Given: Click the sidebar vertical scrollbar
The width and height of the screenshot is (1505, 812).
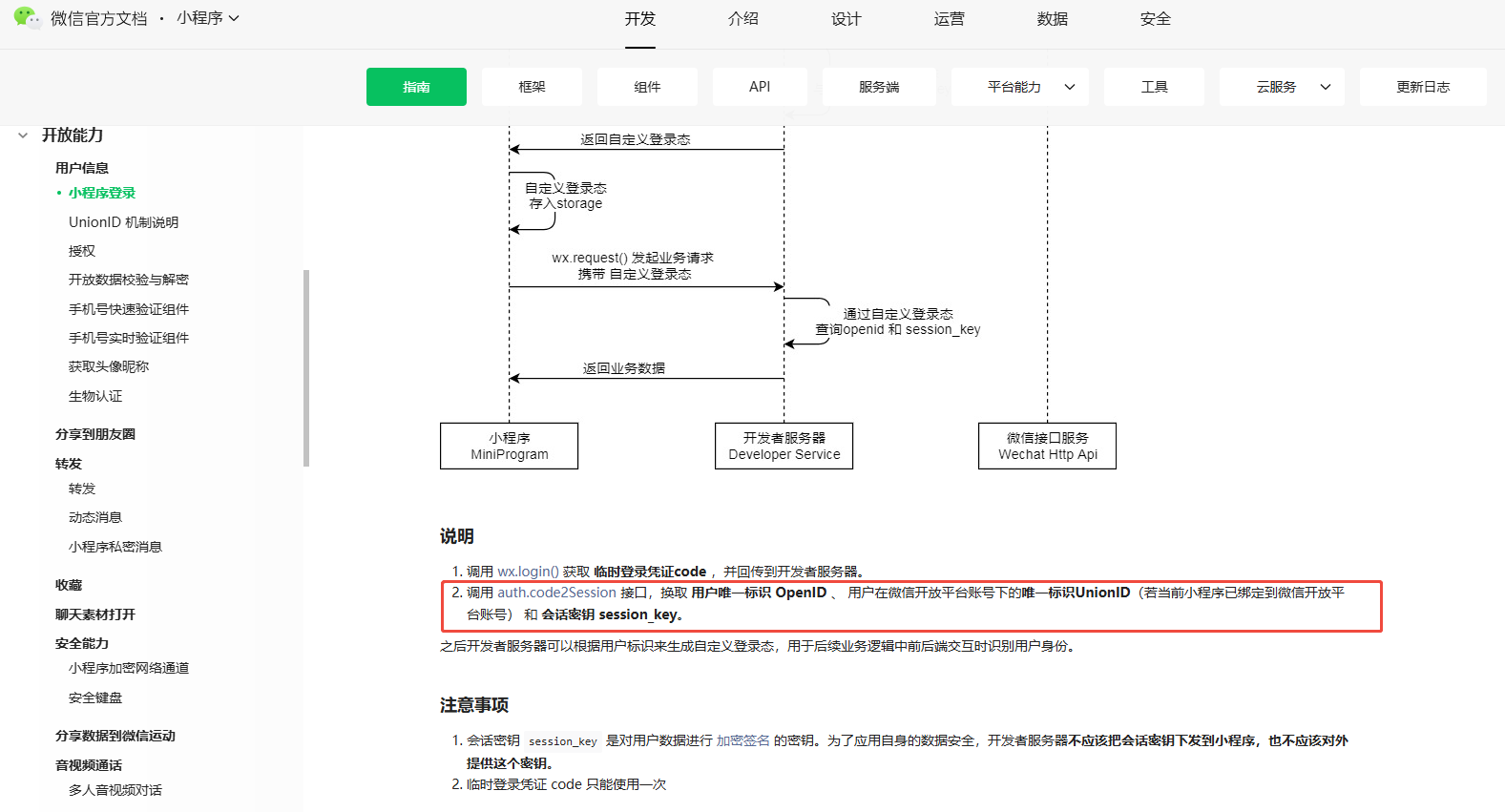Looking at the screenshot, I should (x=306, y=368).
